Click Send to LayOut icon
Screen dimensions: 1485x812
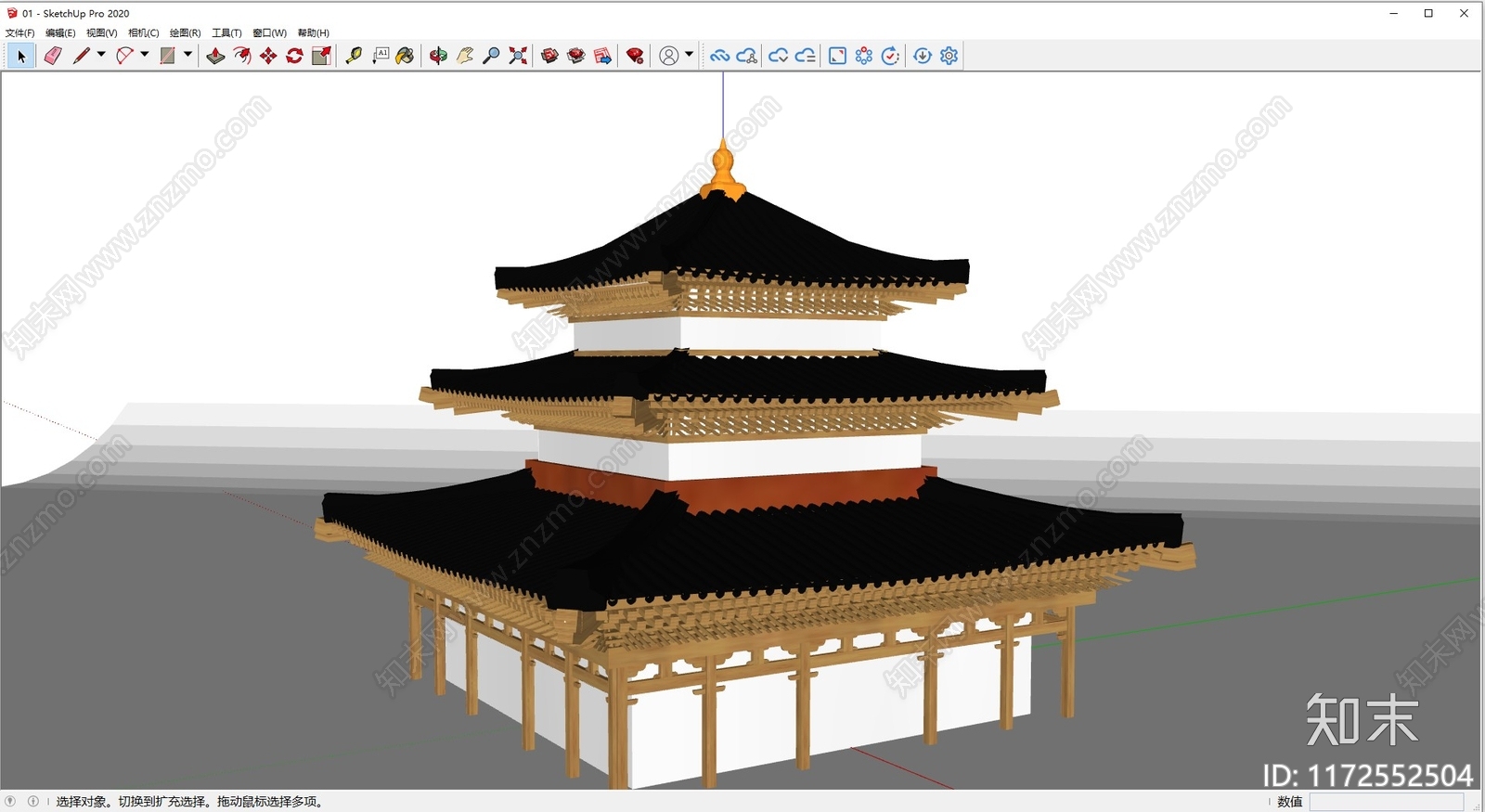tap(602, 56)
